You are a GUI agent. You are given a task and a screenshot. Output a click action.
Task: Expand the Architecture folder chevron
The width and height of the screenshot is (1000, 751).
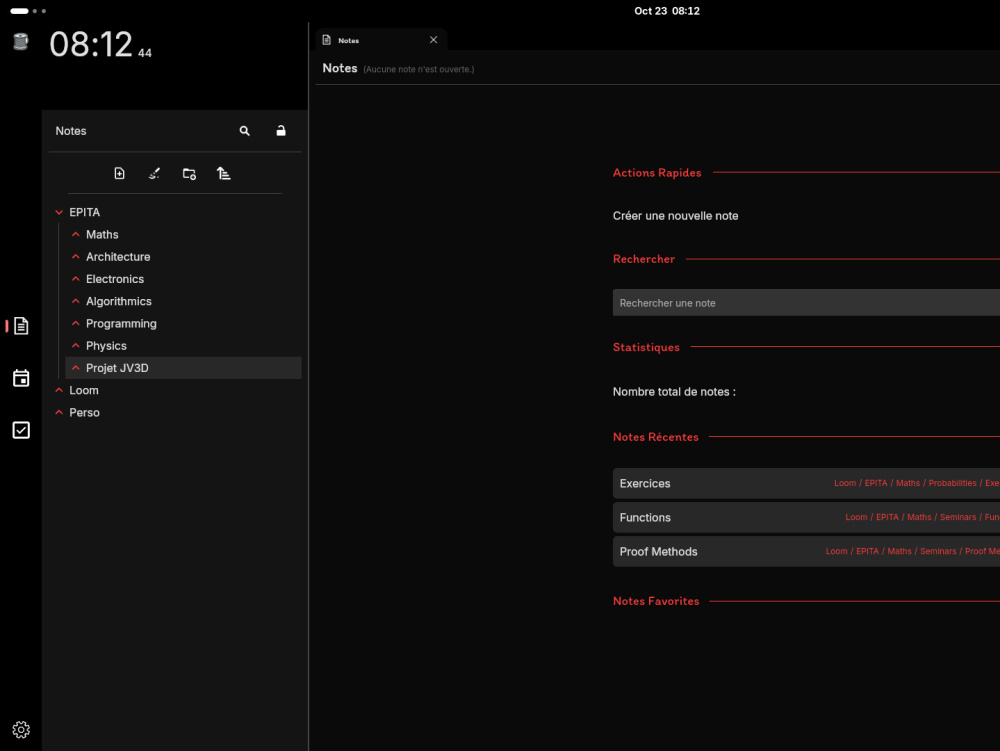tap(75, 257)
